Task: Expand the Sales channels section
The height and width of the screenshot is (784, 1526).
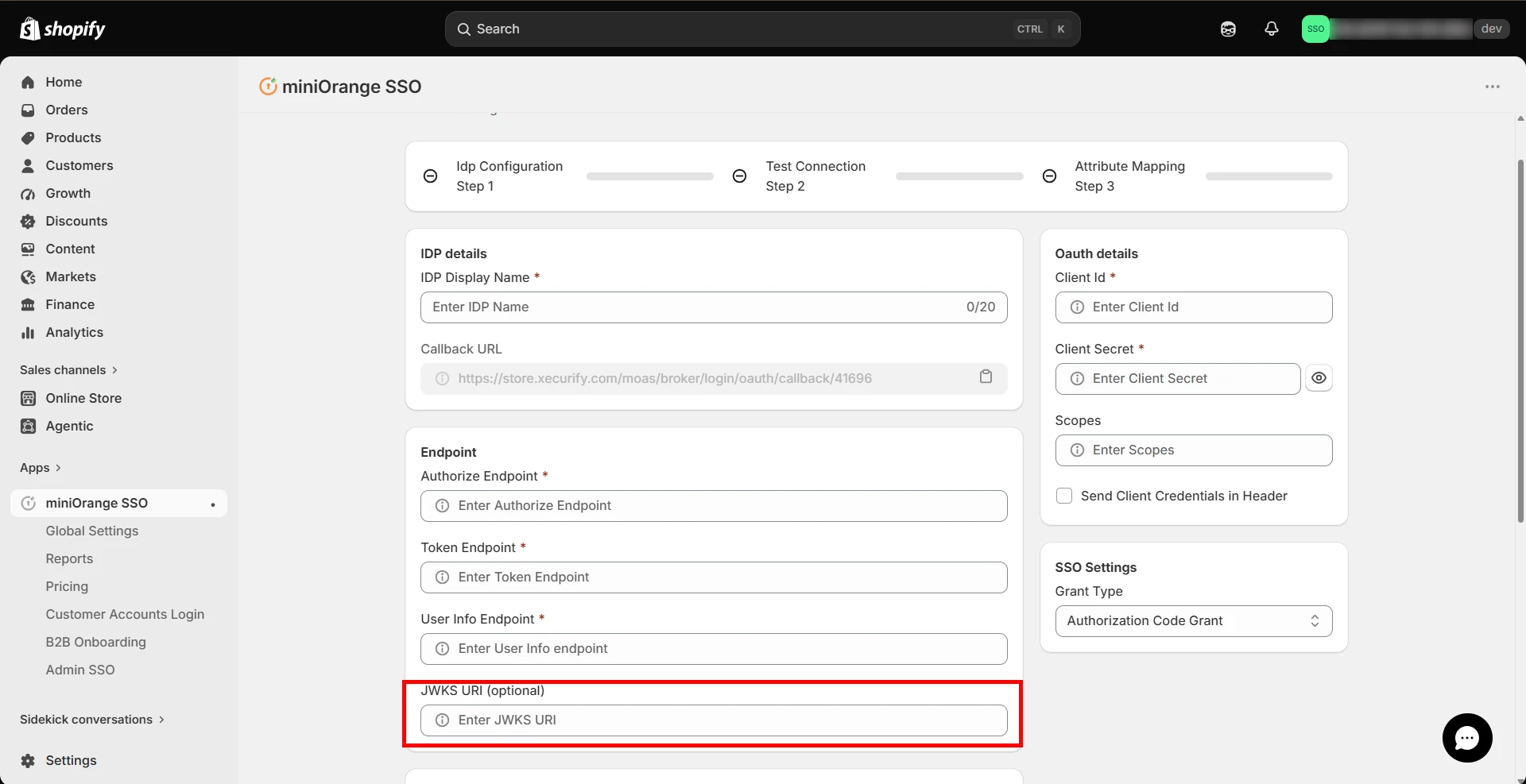Action: (x=68, y=370)
